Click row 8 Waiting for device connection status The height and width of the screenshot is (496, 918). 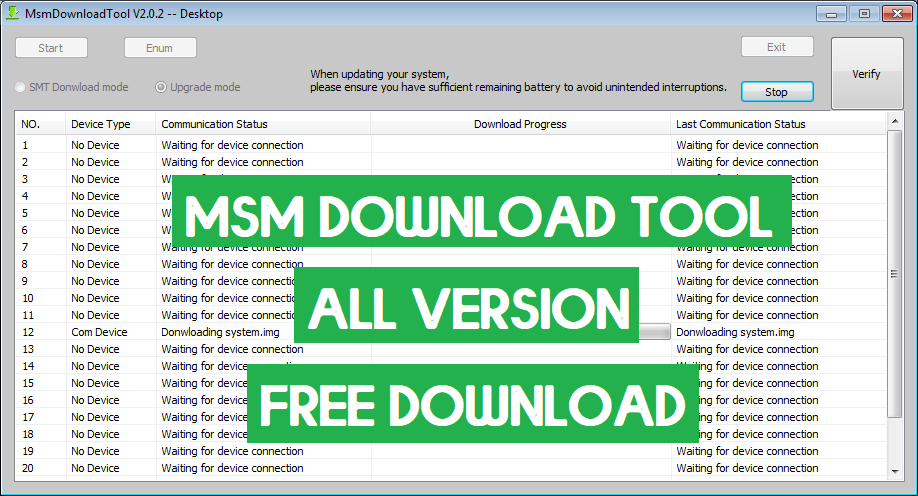tap(232, 264)
